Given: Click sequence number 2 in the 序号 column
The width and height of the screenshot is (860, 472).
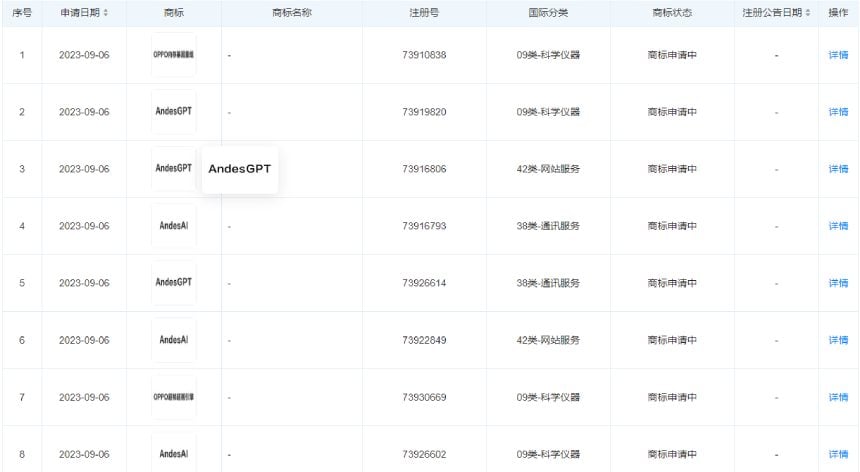Looking at the screenshot, I should point(22,112).
